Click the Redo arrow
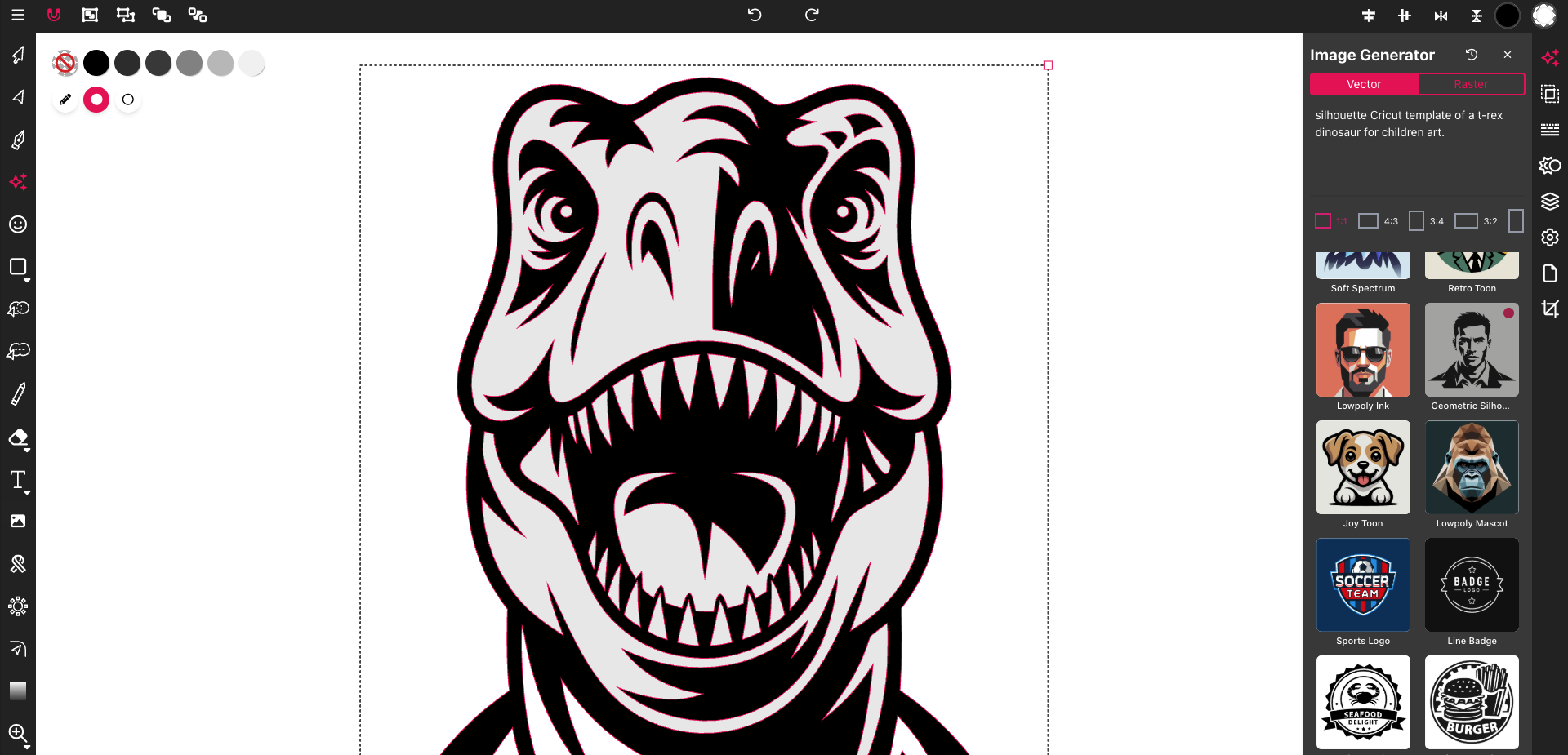The image size is (1568, 755). coord(812,15)
